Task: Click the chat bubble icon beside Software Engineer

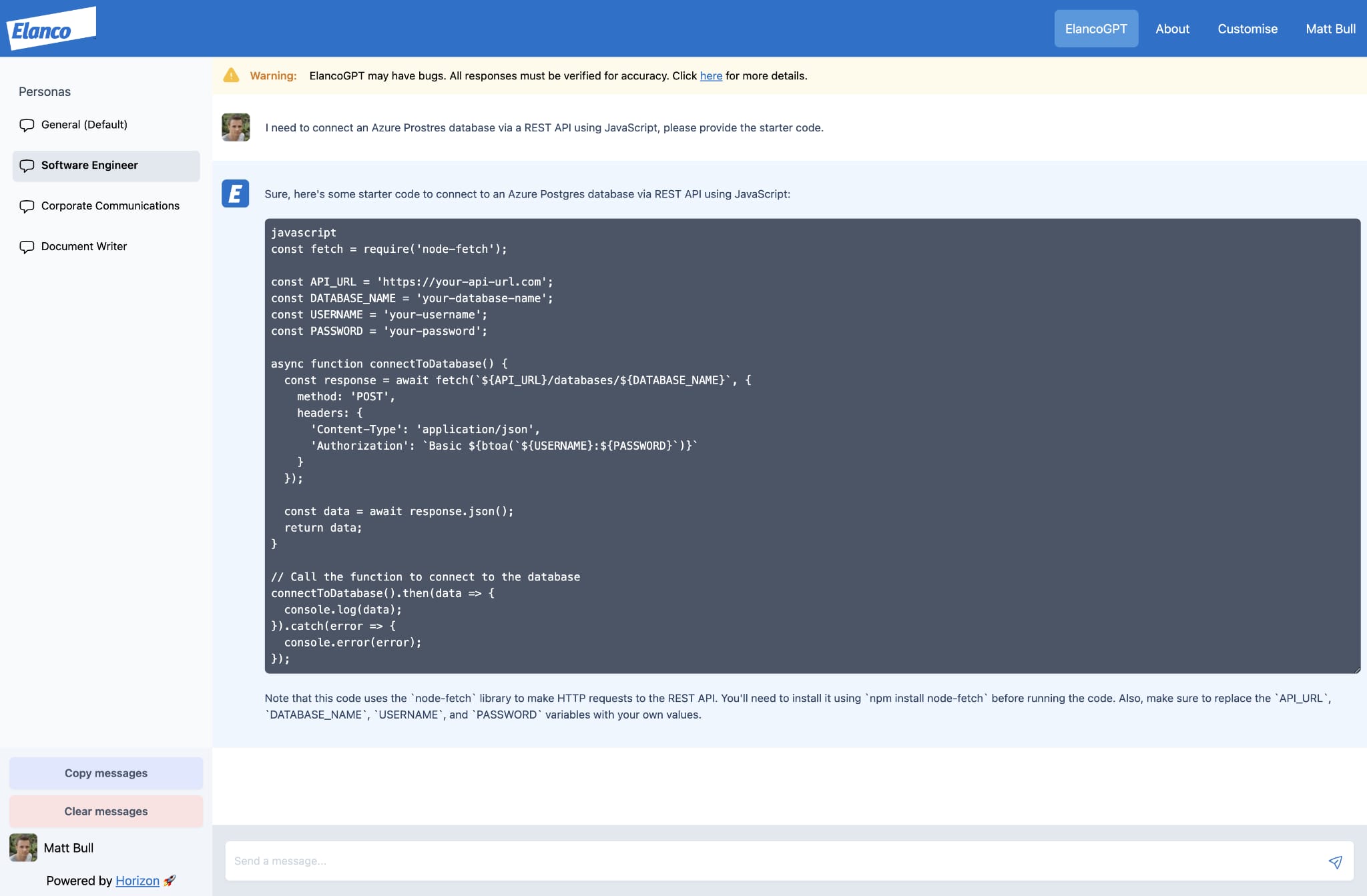Action: pyautogui.click(x=27, y=165)
